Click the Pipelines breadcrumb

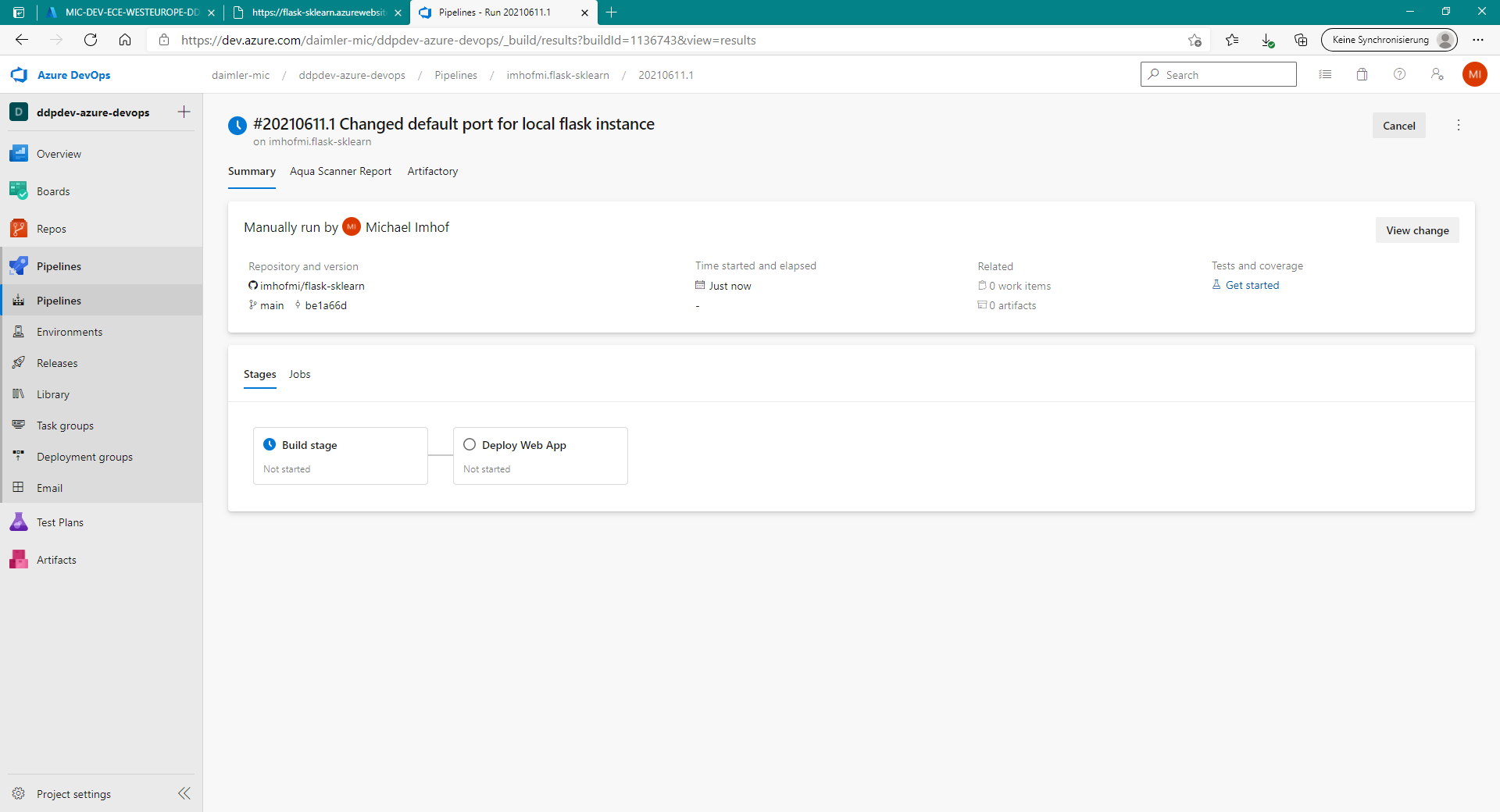point(455,75)
